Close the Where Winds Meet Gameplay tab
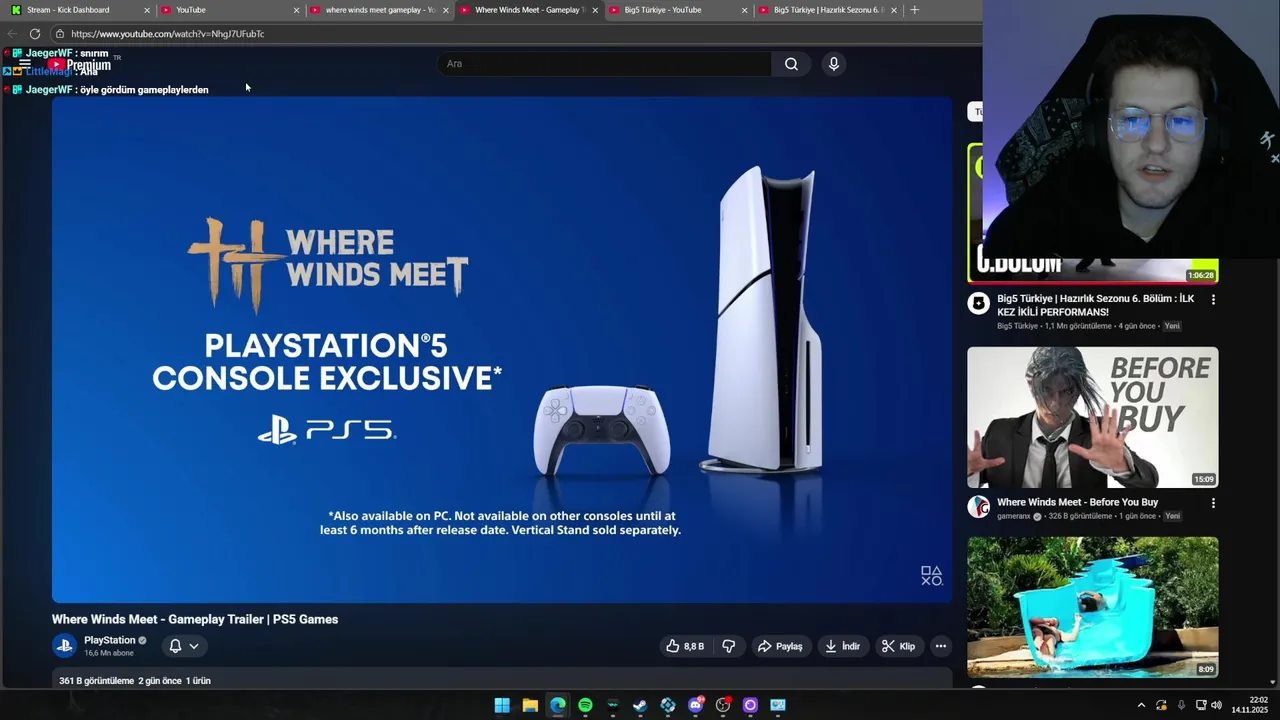This screenshot has height=720, width=1280. (x=595, y=10)
